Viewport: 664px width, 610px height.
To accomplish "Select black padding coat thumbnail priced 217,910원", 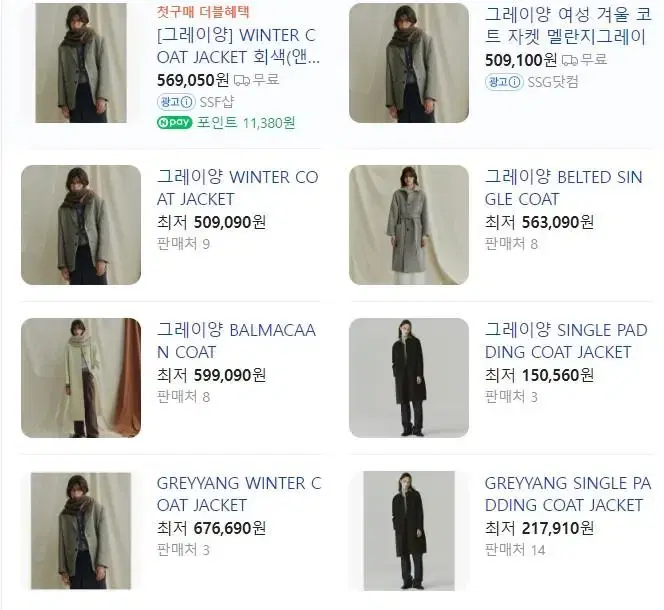I will click(x=409, y=531).
